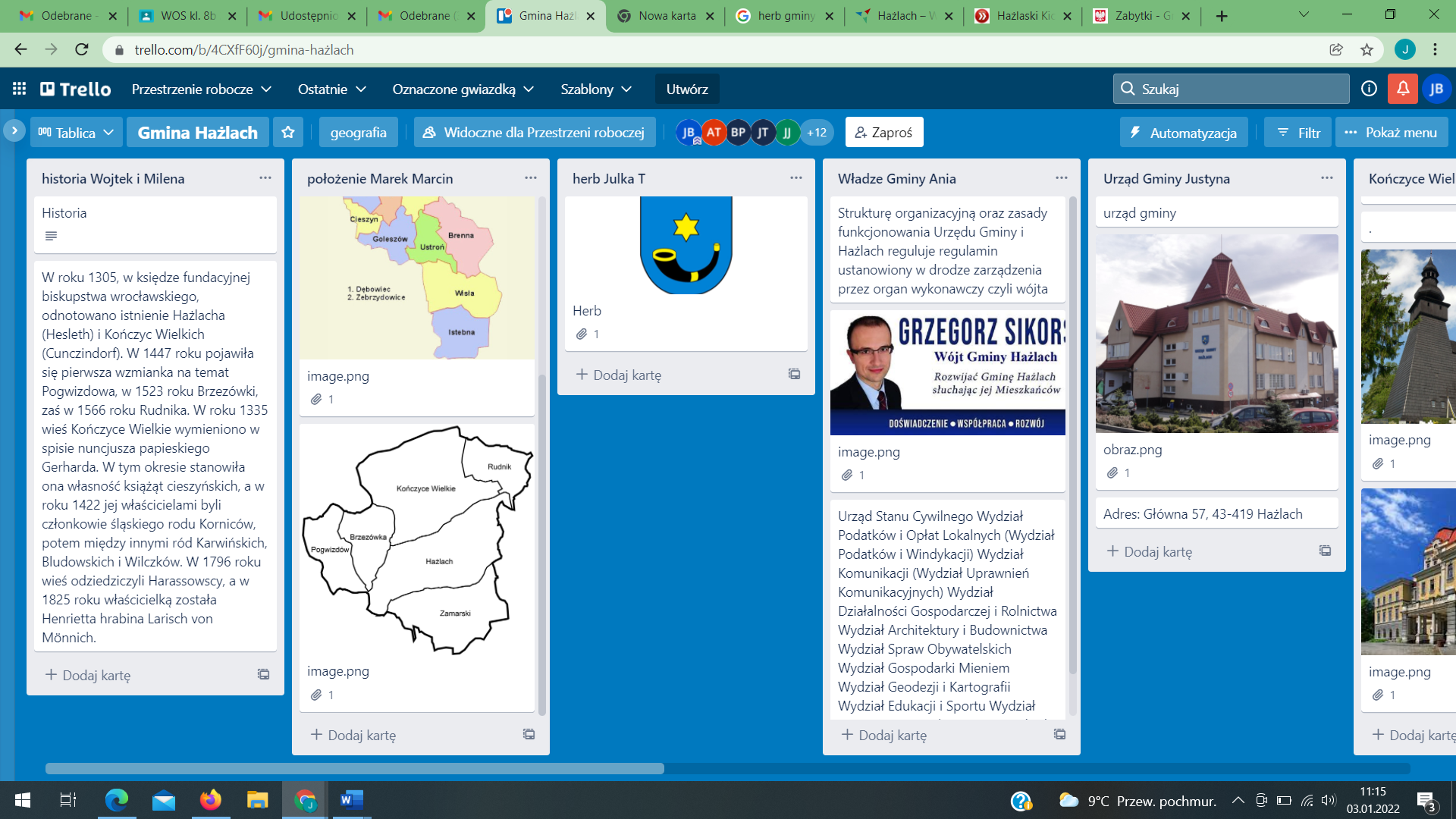1456x819 pixels.
Task: Open the JB account avatar in the header
Action: tap(1436, 89)
